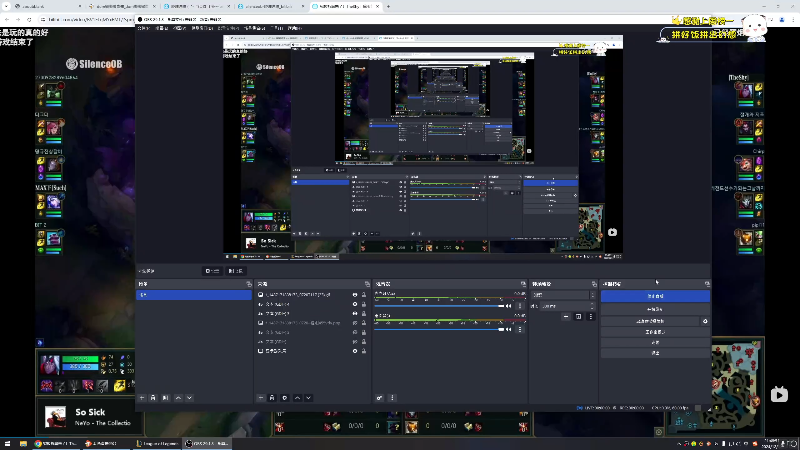This screenshot has height=450, width=800.
Task: Open the Tools menu in OBS
Action: pos(277,28)
